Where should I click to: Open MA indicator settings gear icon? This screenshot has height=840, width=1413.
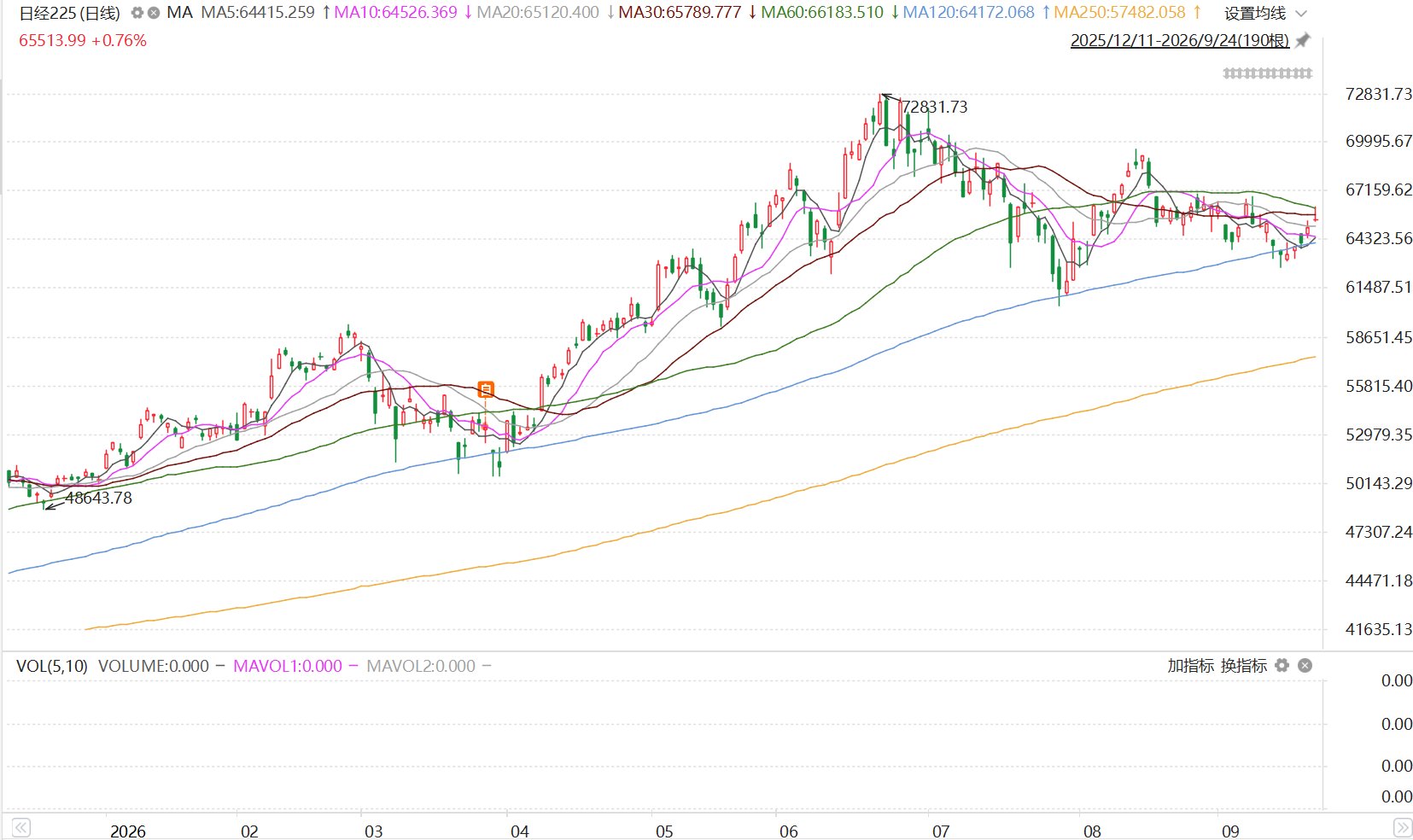[137, 13]
